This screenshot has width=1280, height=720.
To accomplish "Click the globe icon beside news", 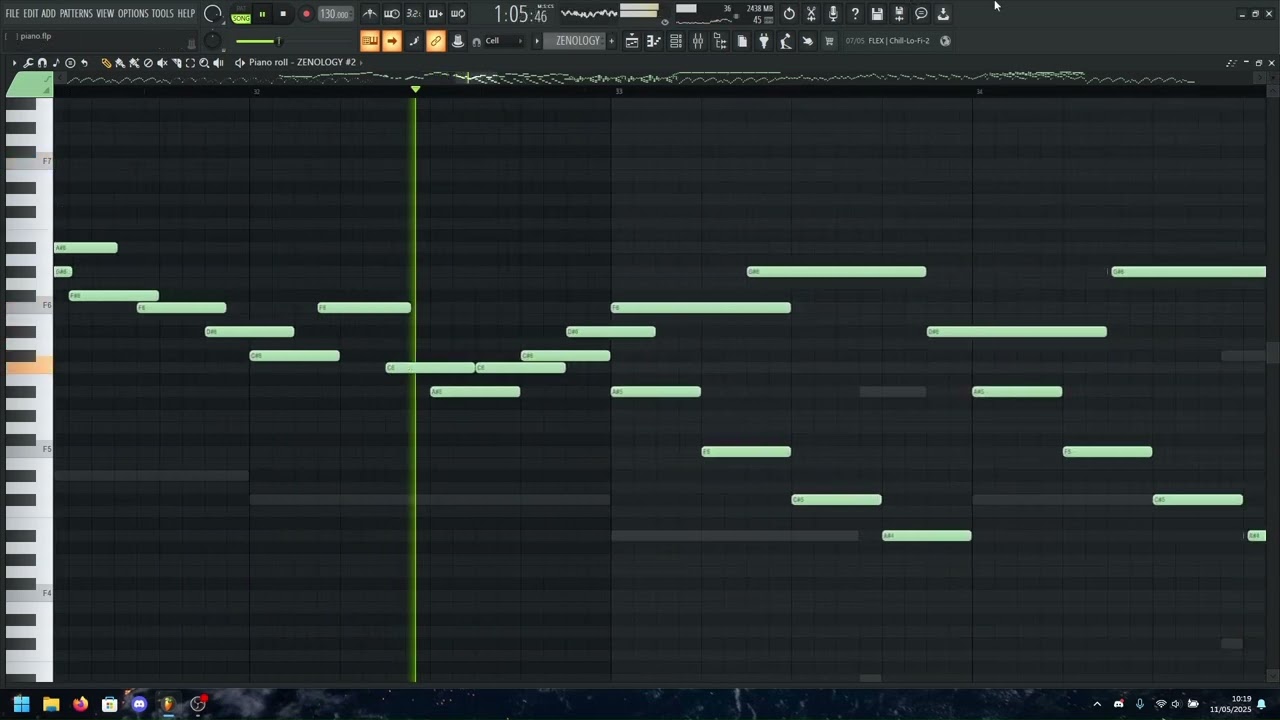I will [x=945, y=41].
